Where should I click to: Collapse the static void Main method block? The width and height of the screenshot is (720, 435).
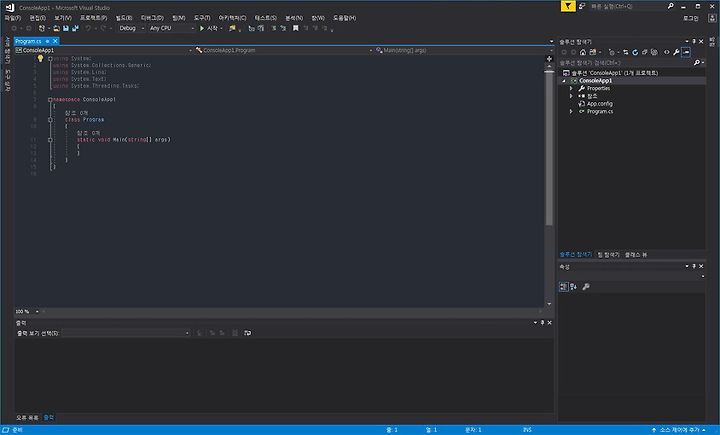50,140
